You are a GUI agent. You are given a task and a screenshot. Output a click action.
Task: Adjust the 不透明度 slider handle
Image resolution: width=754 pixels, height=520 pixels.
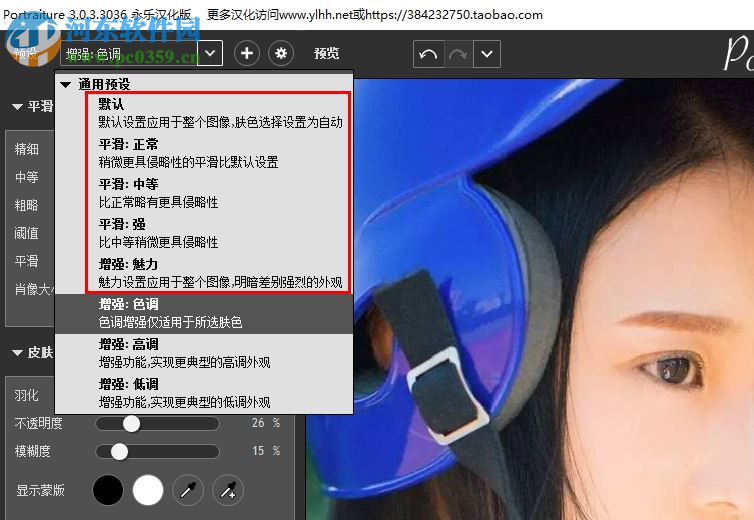(x=131, y=423)
